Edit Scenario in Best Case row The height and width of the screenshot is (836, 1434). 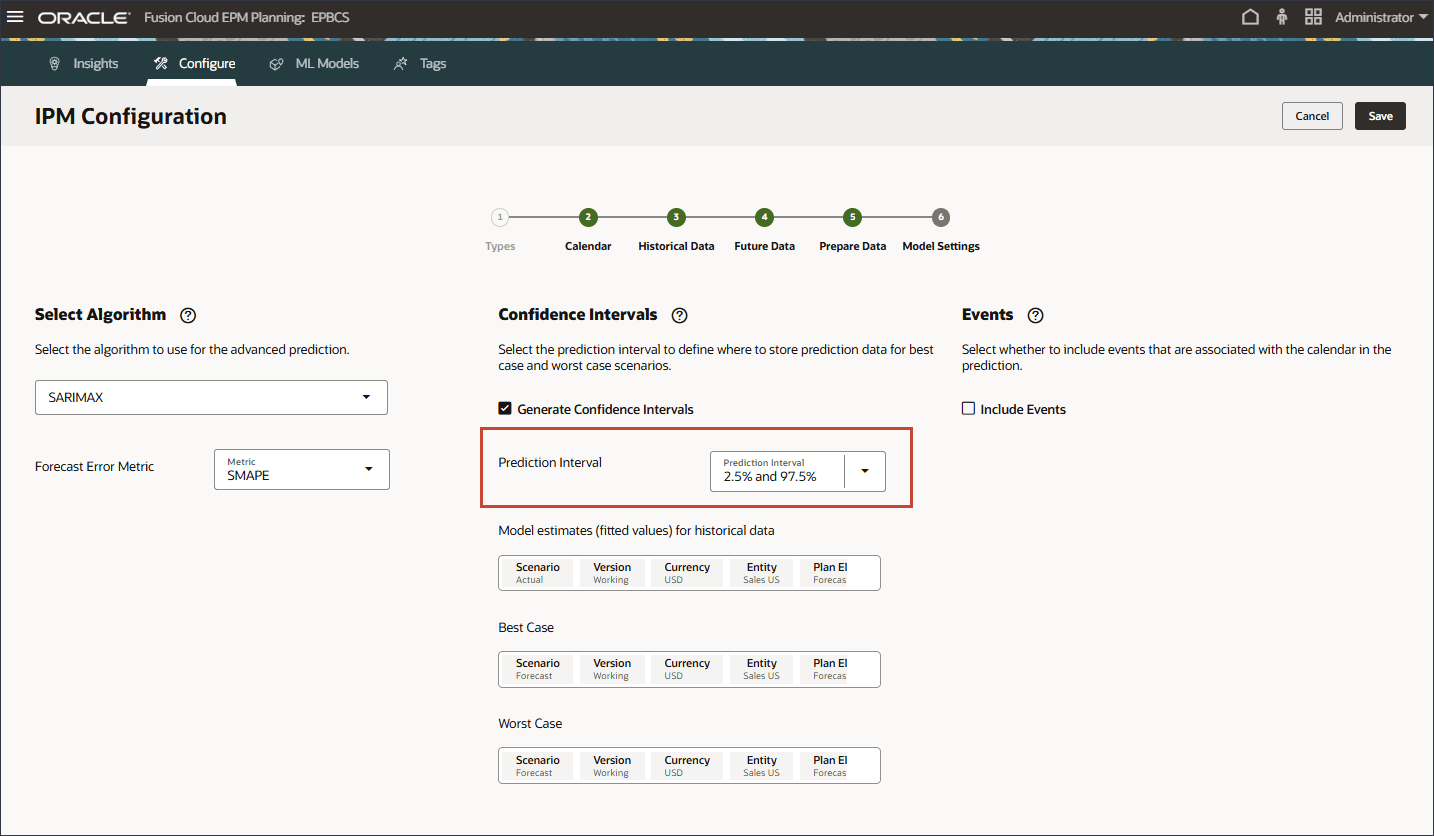coord(538,669)
